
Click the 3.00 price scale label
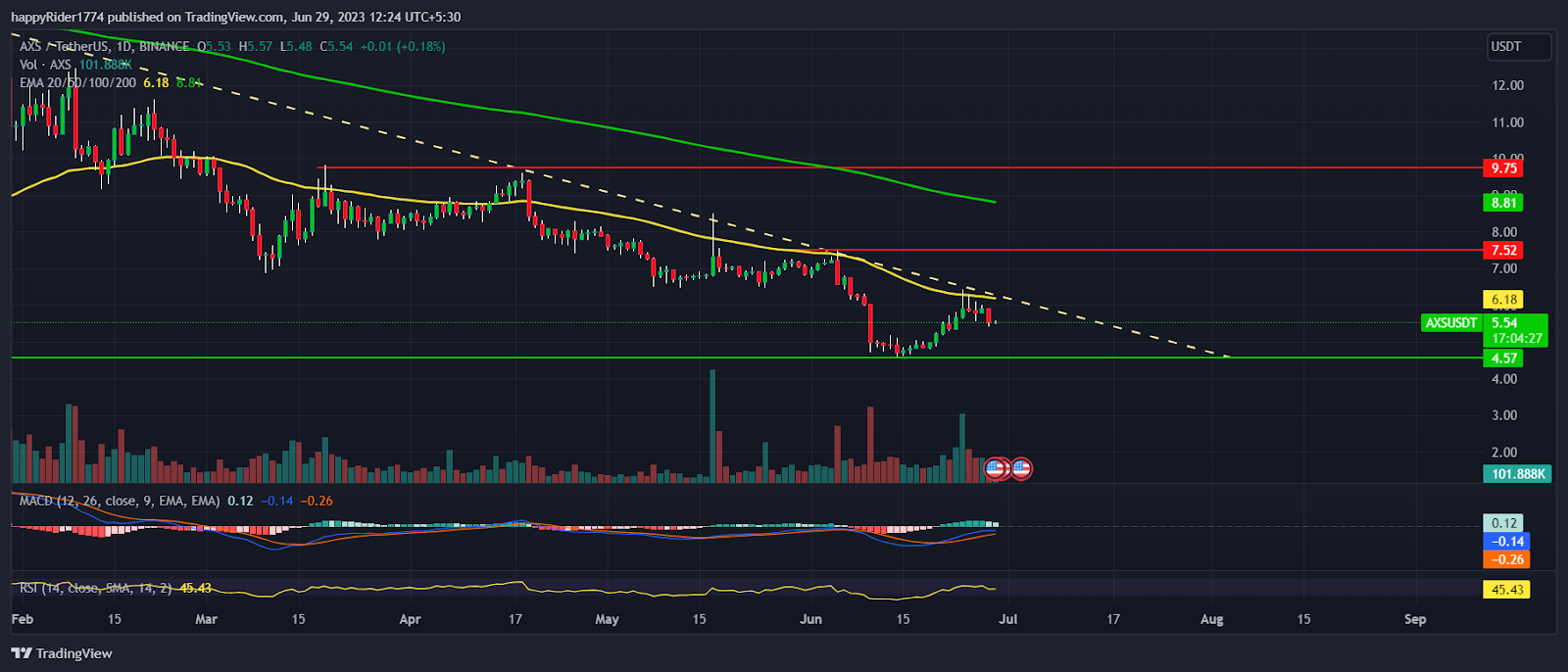click(x=1504, y=415)
